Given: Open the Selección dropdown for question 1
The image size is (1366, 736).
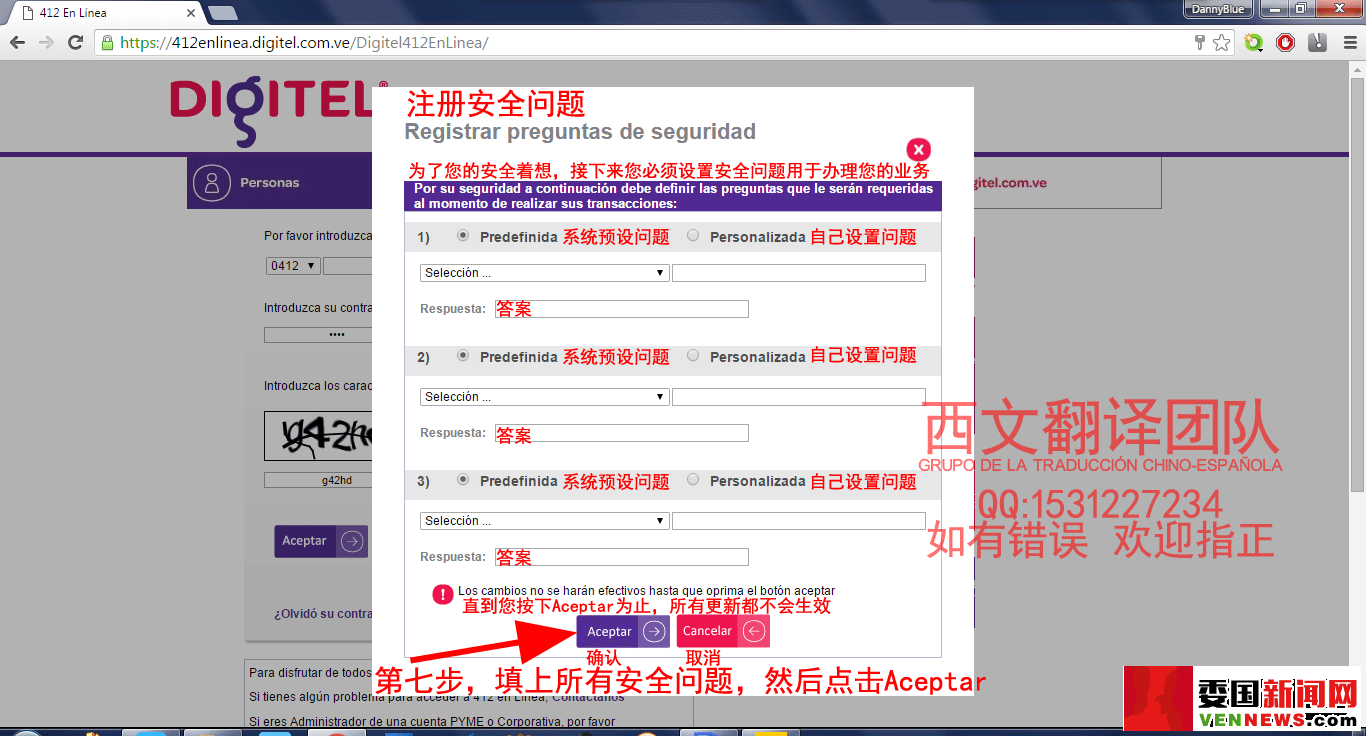Looking at the screenshot, I should pos(544,273).
